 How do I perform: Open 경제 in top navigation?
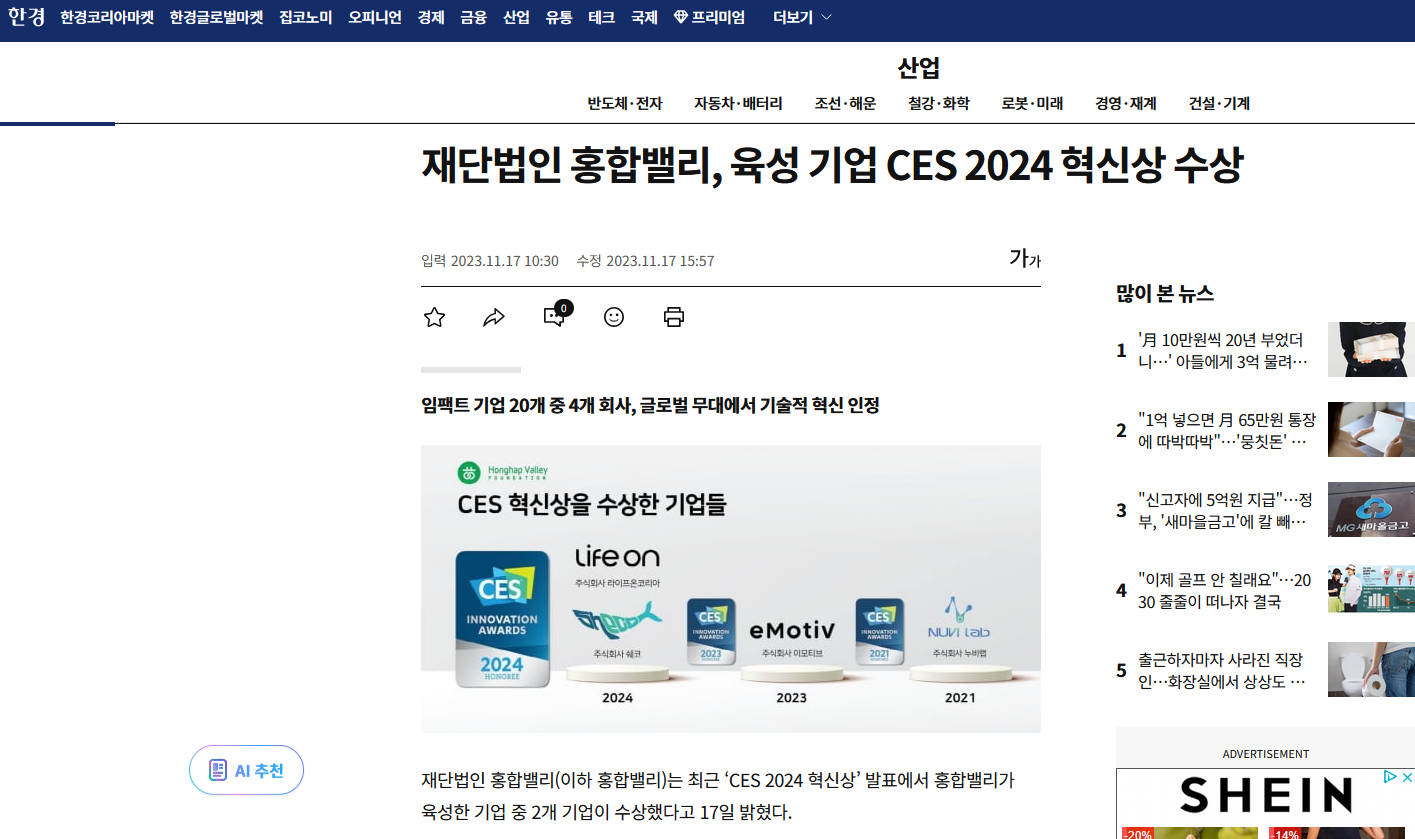pyautogui.click(x=431, y=17)
